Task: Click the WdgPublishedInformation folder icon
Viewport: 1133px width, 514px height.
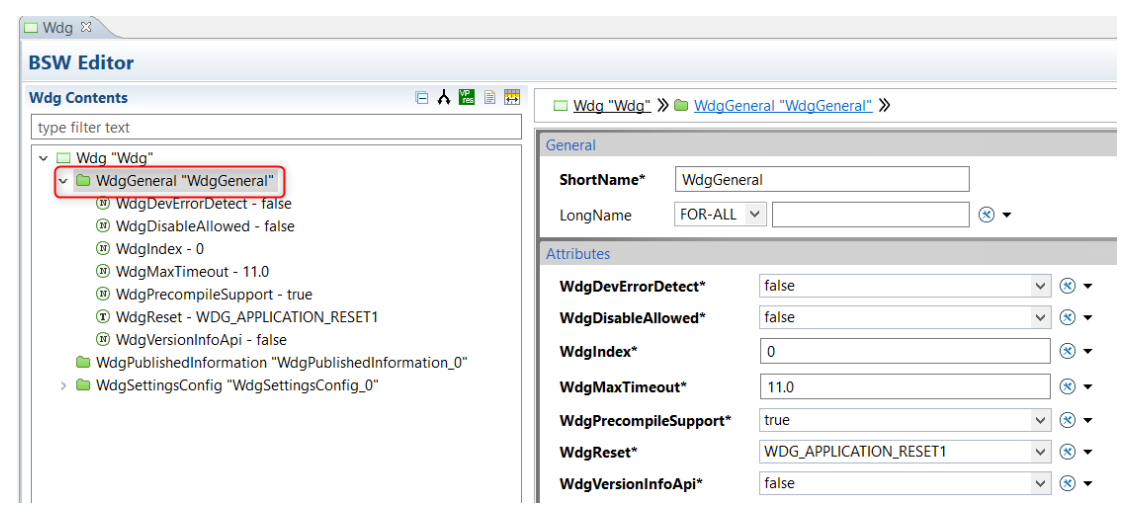Action: coord(83,362)
